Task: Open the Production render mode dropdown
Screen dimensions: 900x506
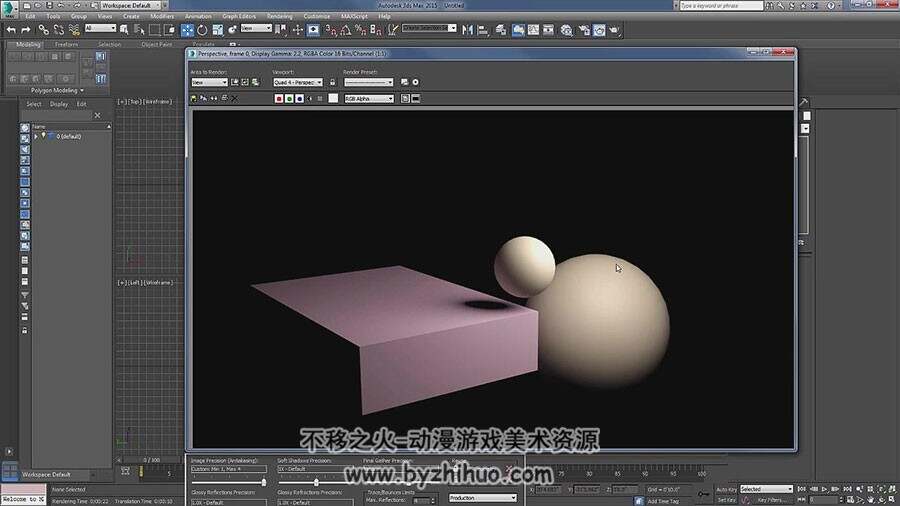Action: (483, 497)
